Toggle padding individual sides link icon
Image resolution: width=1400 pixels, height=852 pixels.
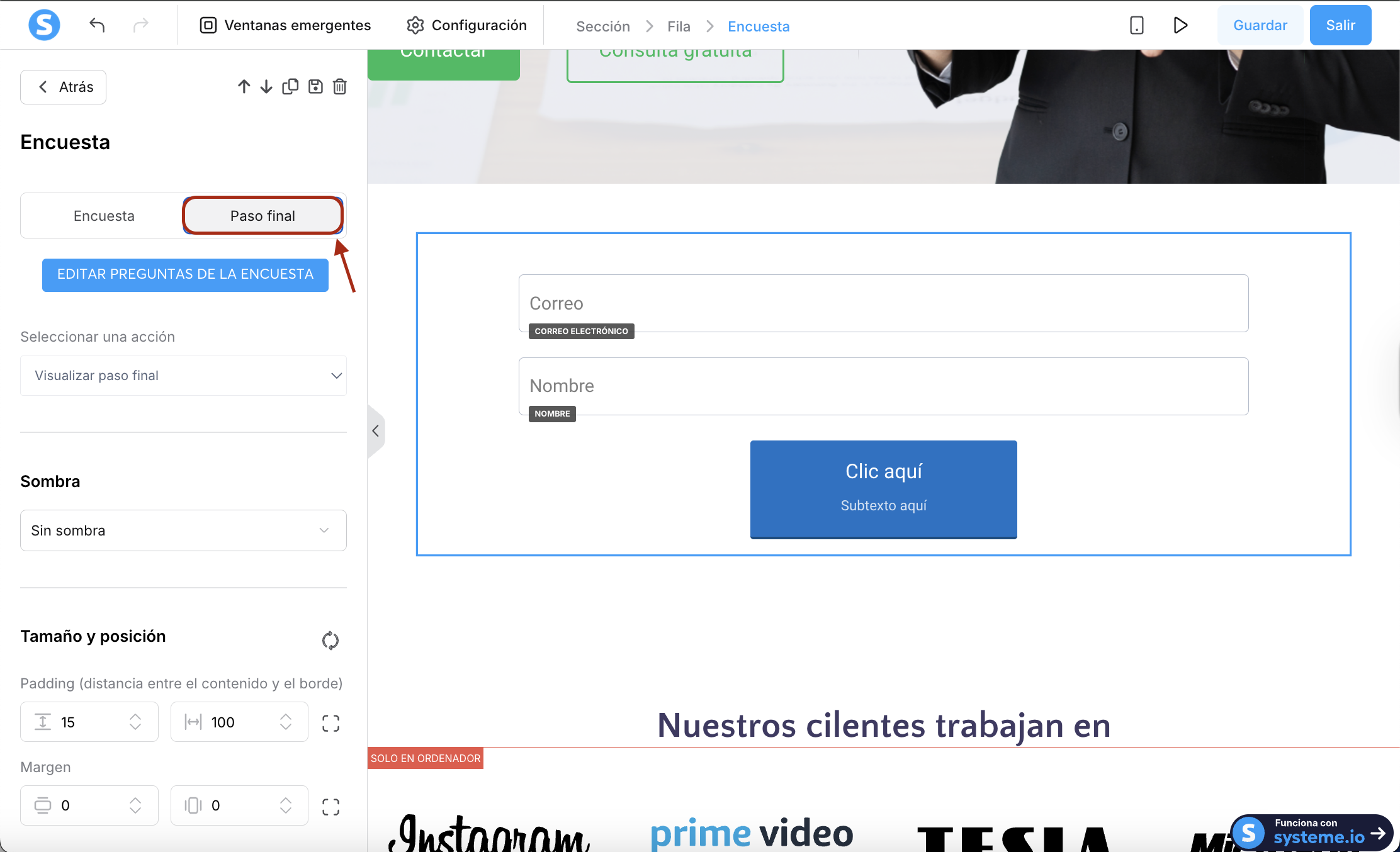click(330, 723)
